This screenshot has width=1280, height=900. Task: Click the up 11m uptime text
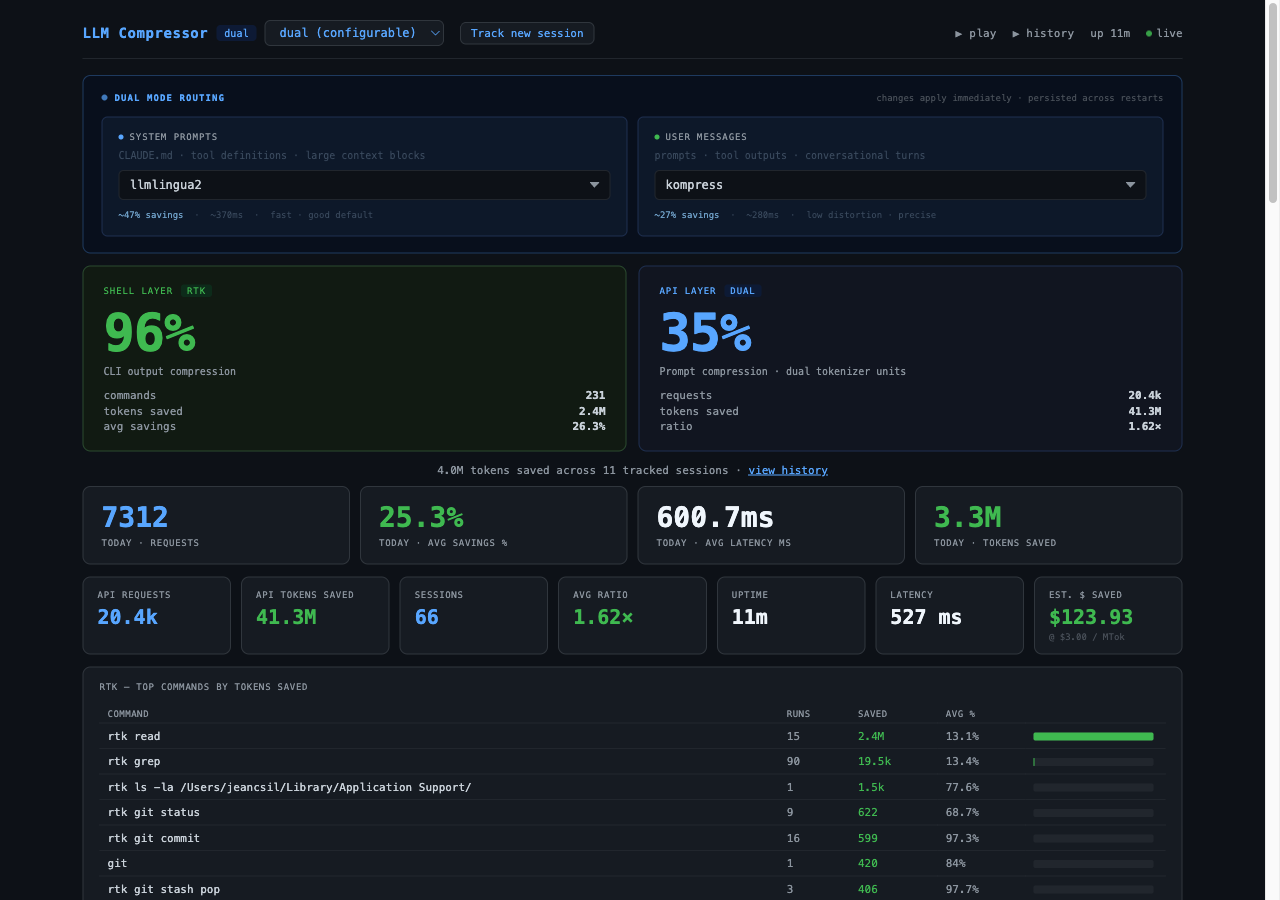click(1110, 33)
